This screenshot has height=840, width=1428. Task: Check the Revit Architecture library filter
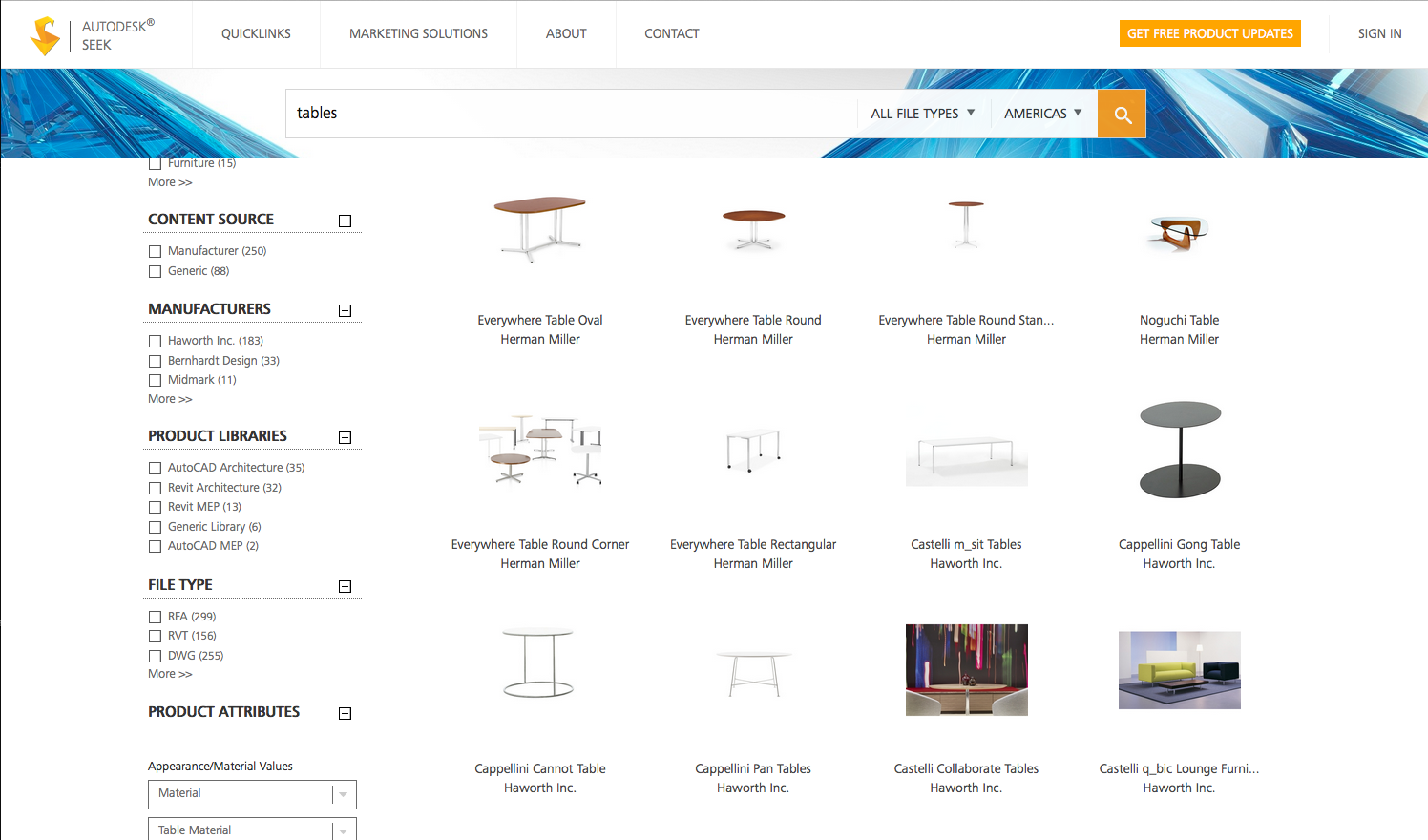click(156, 488)
